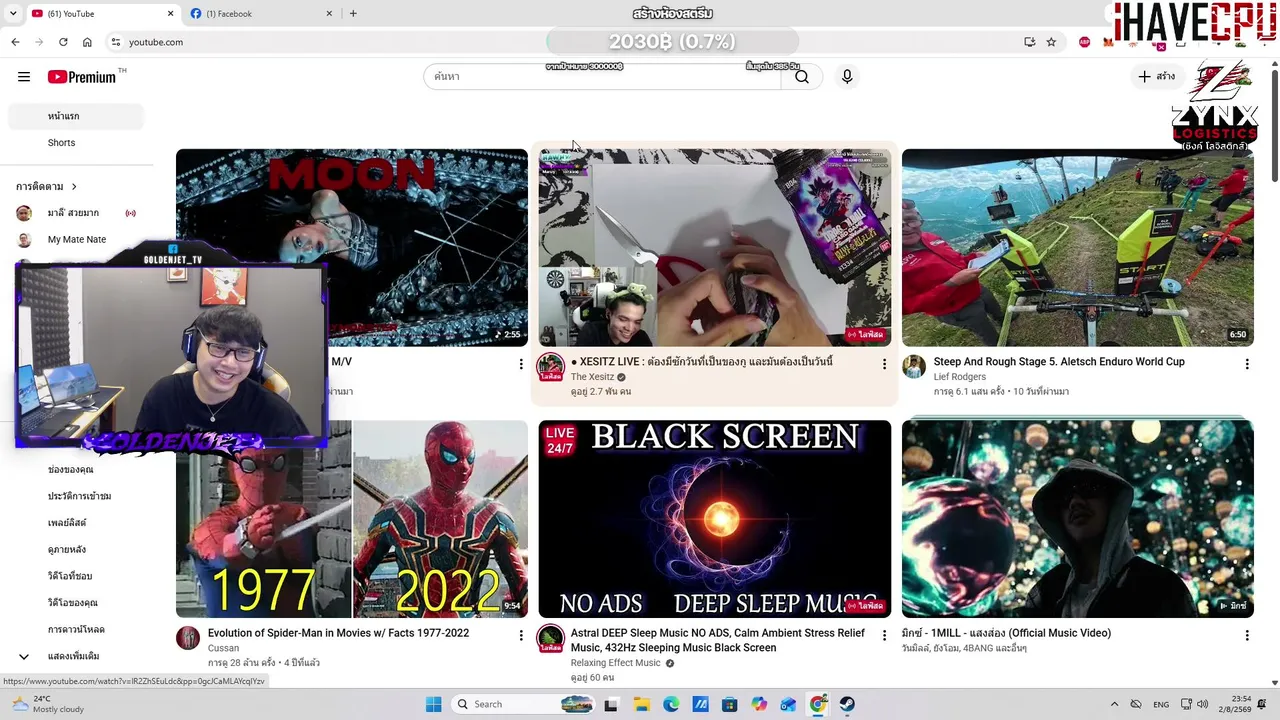Click the magnifier search button on YouTube
1280x720 pixels.
pos(802,77)
